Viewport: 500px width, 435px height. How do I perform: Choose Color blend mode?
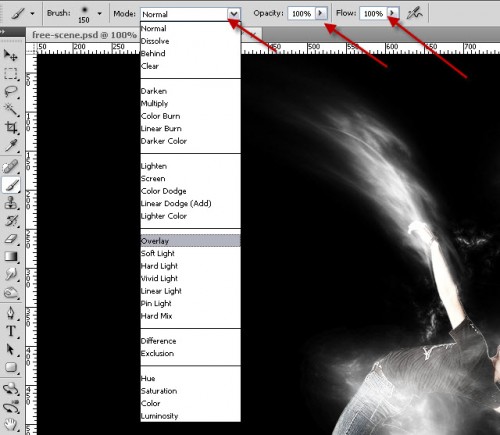[x=190, y=403]
